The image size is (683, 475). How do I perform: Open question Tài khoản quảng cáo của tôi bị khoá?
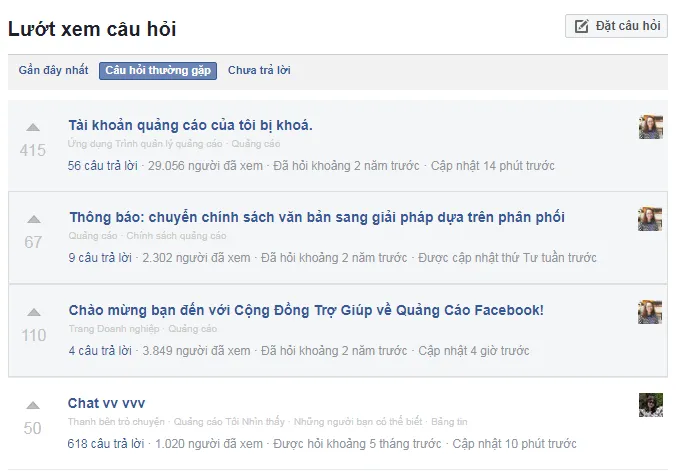[190, 126]
